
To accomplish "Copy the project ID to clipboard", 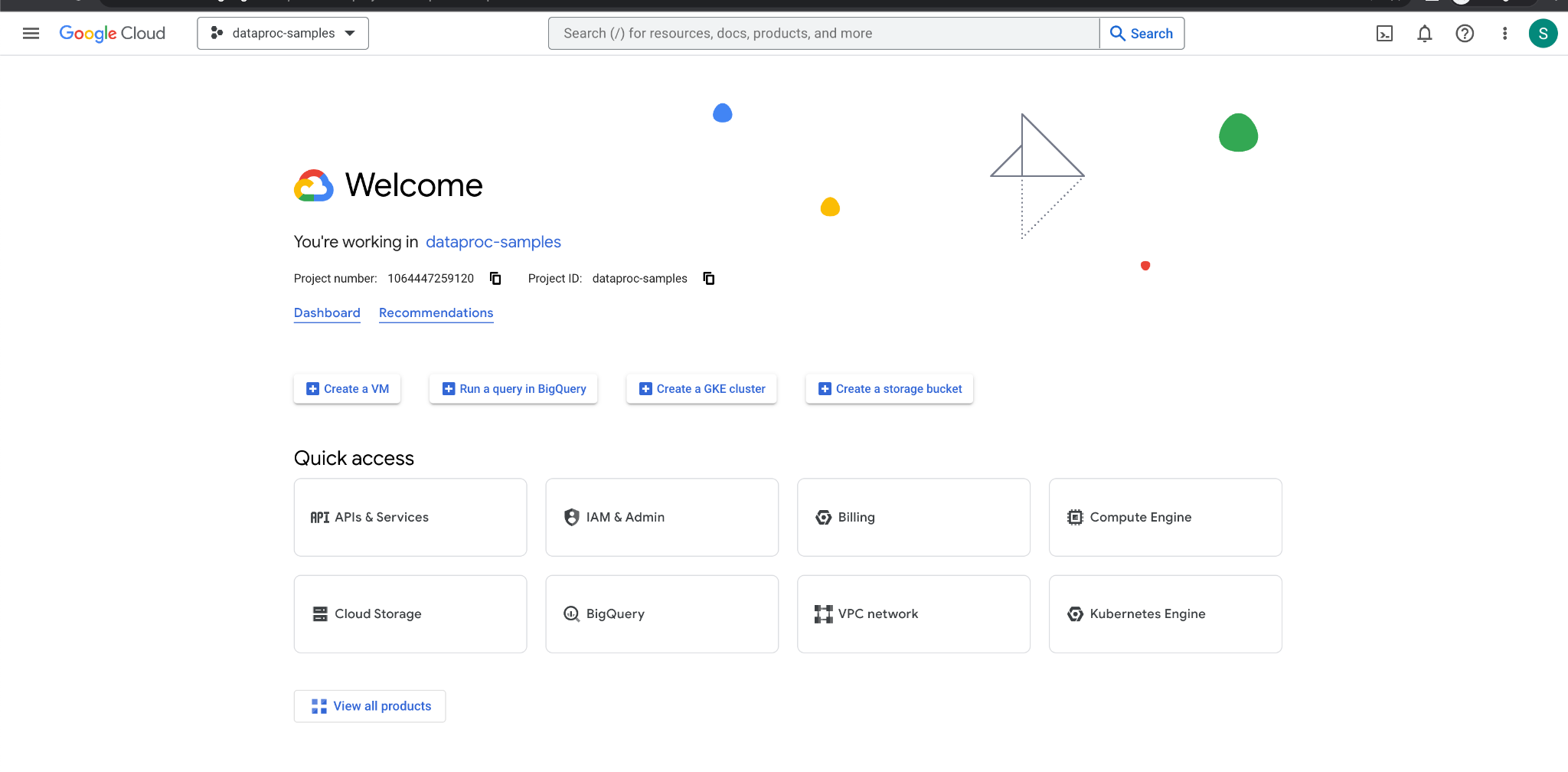I will pyautogui.click(x=709, y=278).
